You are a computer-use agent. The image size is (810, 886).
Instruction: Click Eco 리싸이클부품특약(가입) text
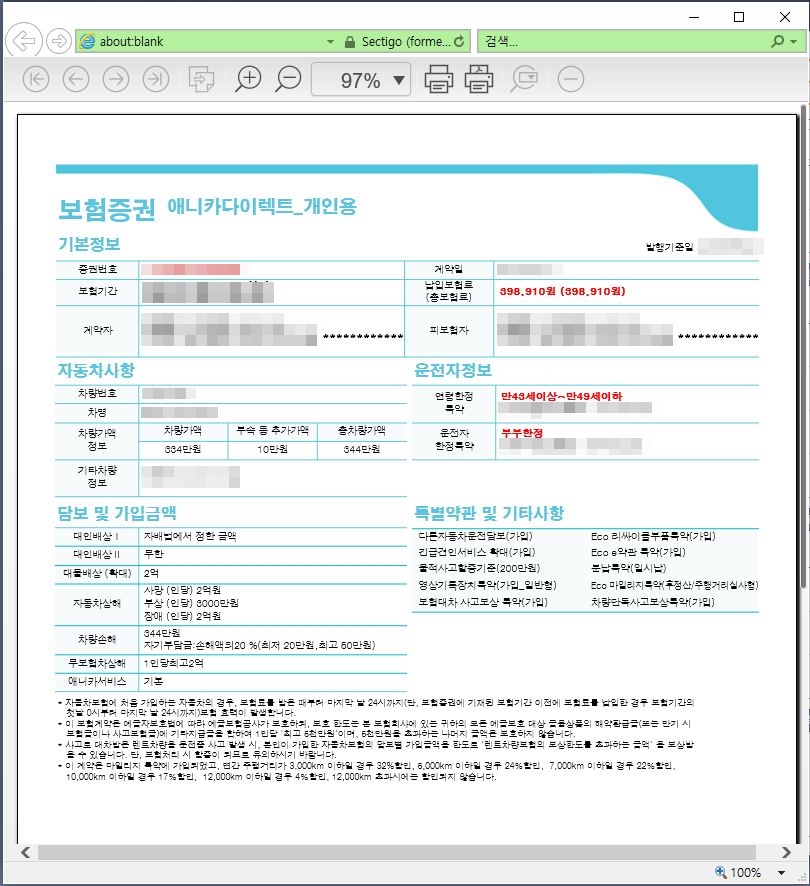coord(653,536)
